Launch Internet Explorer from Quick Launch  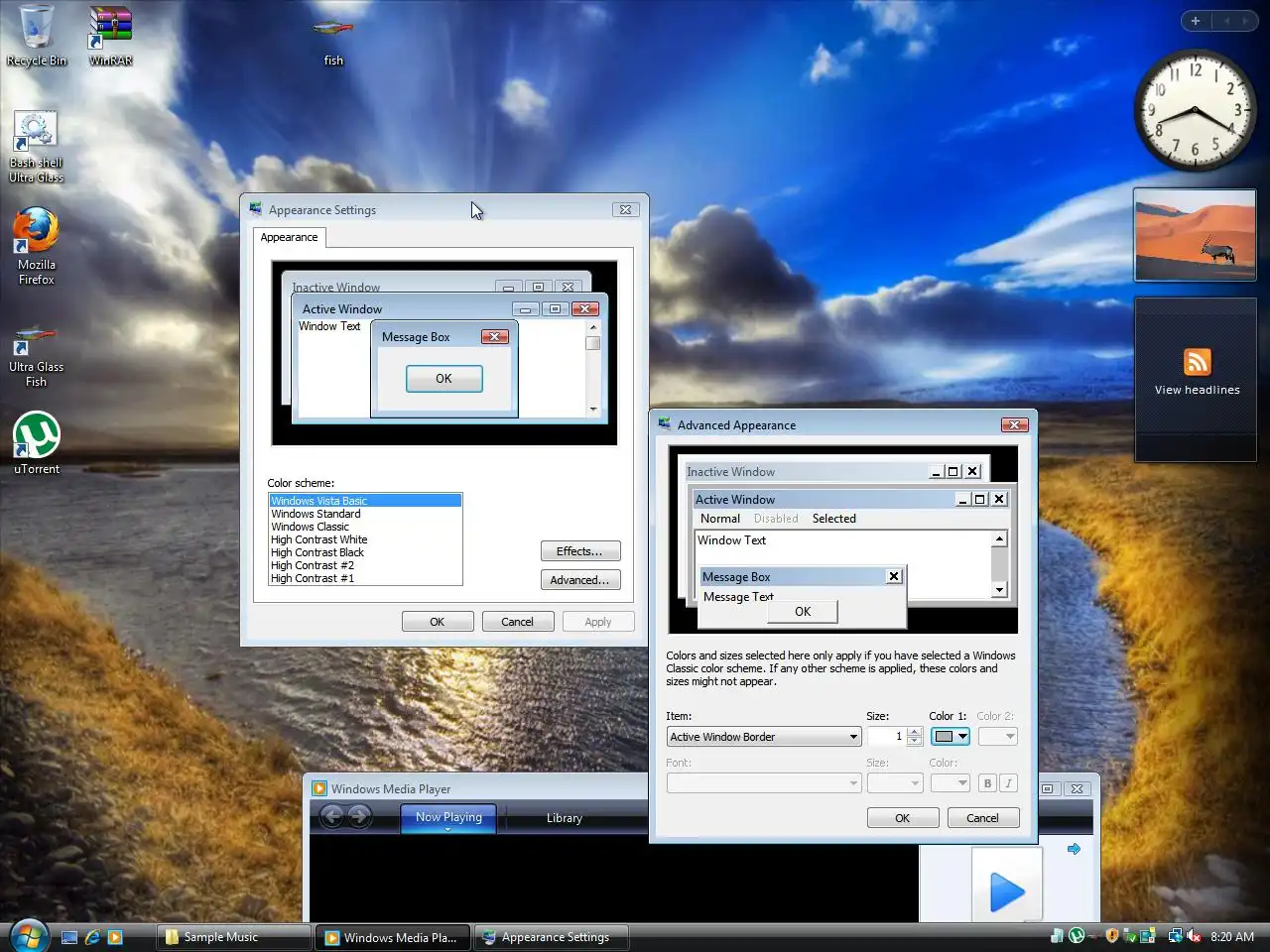[92, 937]
